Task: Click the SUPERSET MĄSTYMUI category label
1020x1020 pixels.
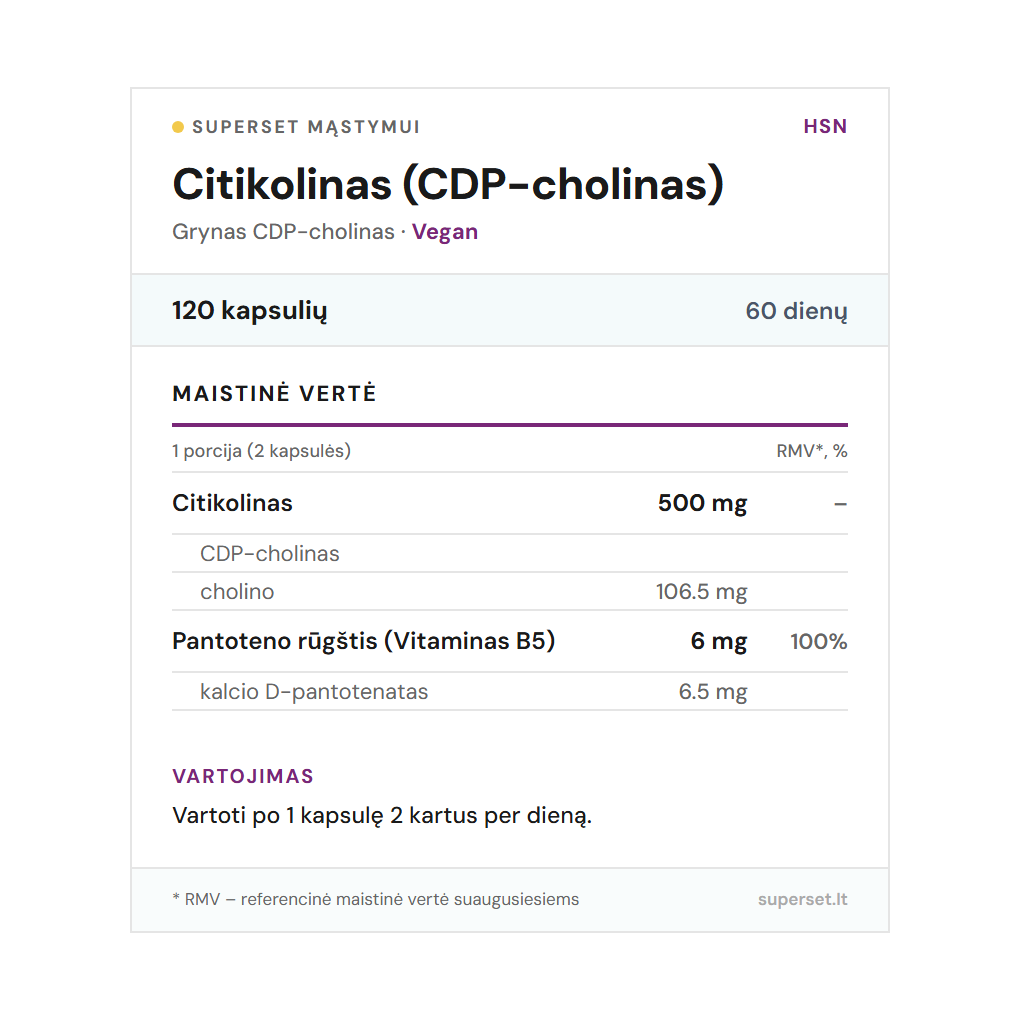Action: [306, 127]
